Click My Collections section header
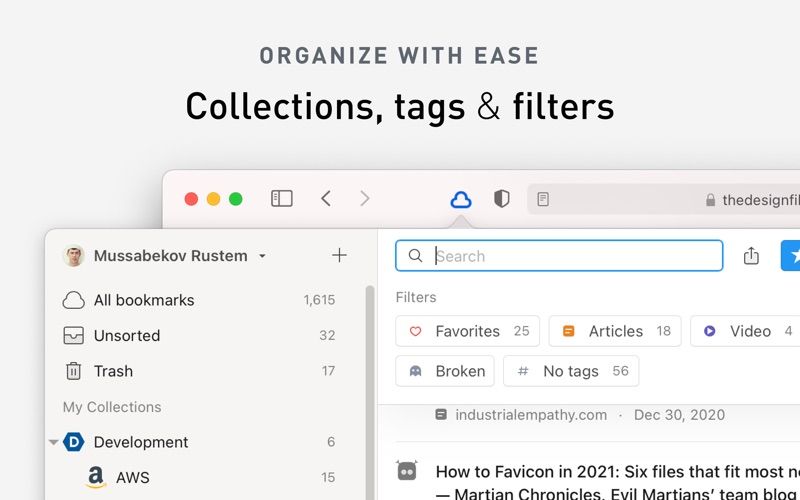Image resolution: width=800 pixels, height=500 pixels. pyautogui.click(x=112, y=407)
